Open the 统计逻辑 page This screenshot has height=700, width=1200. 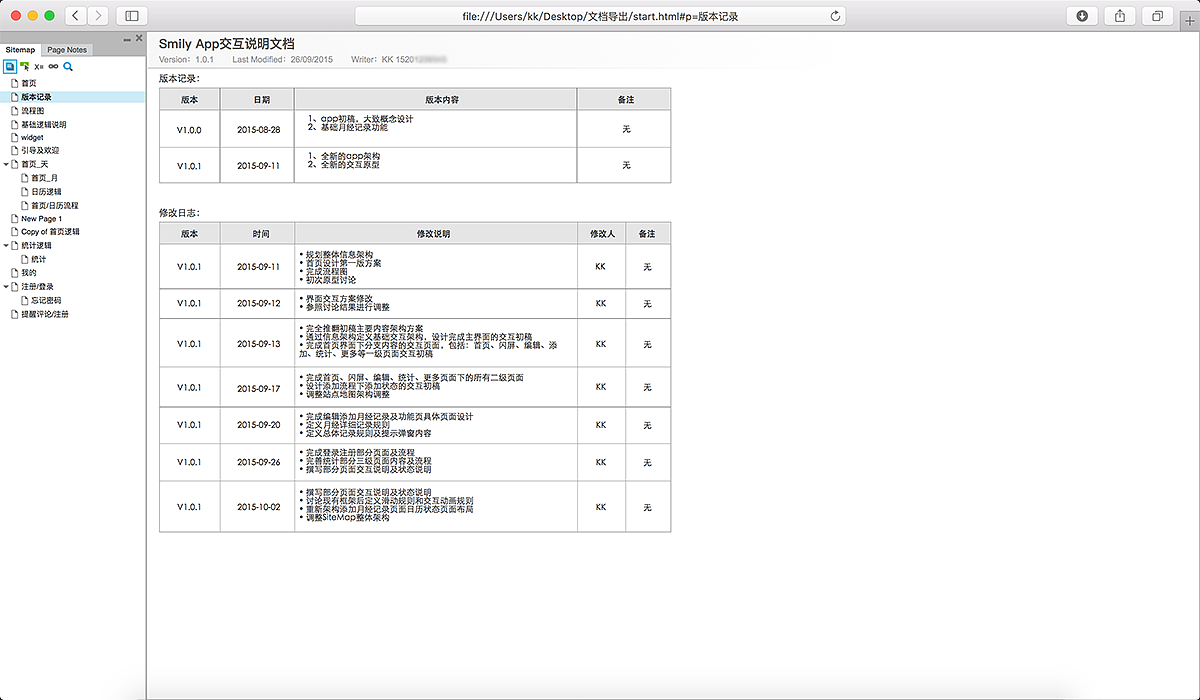pyautogui.click(x=36, y=245)
